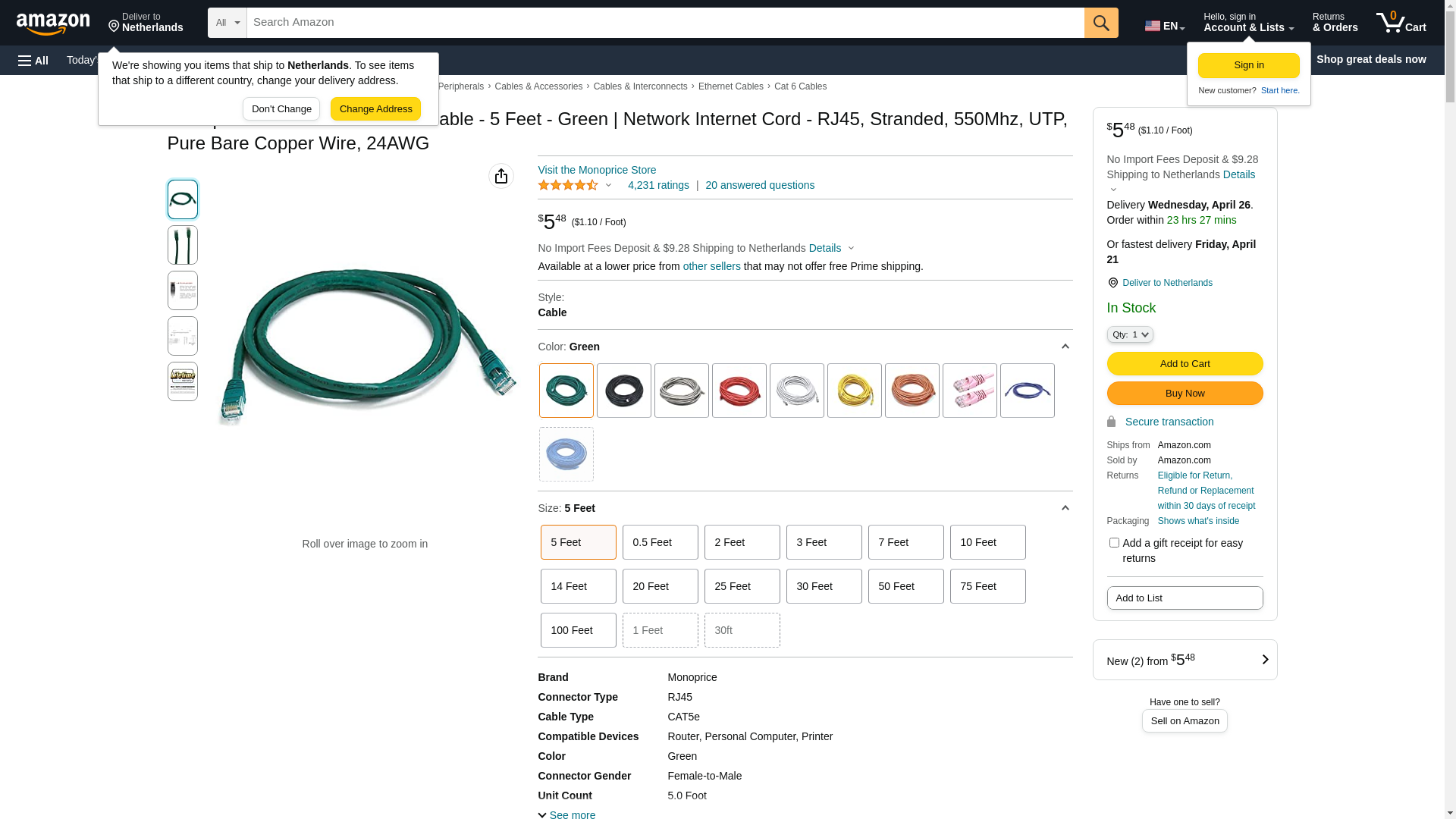Select the 10 Feet size option
The width and height of the screenshot is (1456, 819).
[987, 542]
